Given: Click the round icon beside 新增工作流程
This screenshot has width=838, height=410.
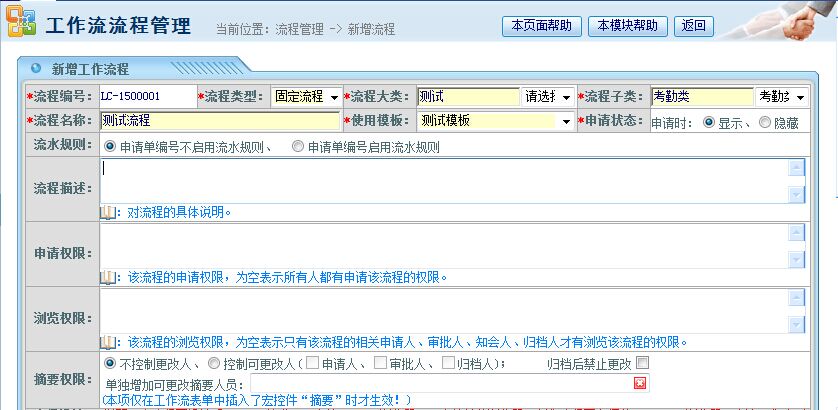Looking at the screenshot, I should coord(36,69).
